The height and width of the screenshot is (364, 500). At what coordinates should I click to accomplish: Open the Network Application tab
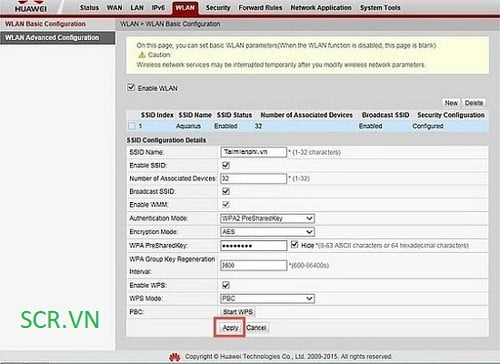[x=321, y=7]
